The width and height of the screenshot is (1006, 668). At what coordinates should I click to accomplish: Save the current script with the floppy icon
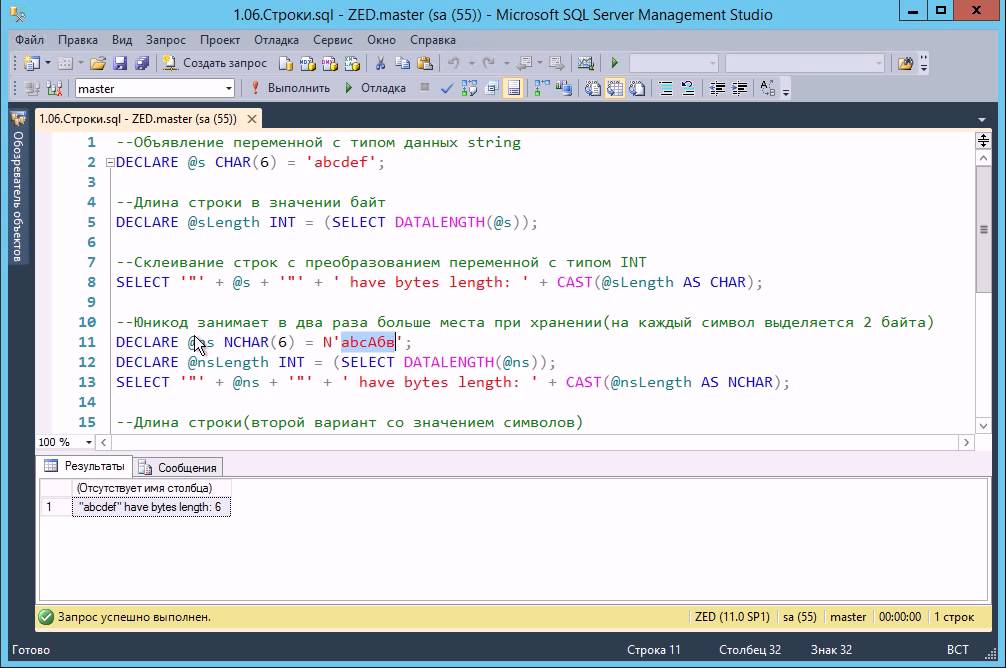click(120, 63)
